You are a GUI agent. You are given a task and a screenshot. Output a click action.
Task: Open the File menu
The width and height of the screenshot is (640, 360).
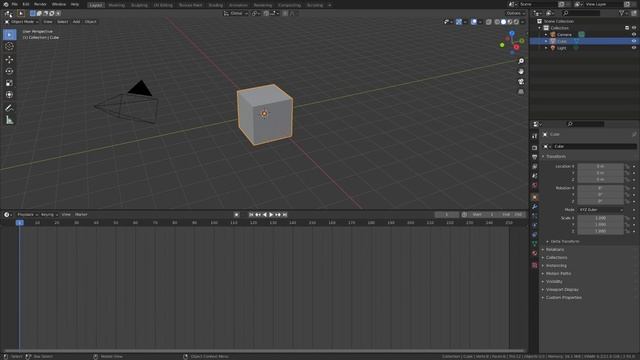click(15, 4)
